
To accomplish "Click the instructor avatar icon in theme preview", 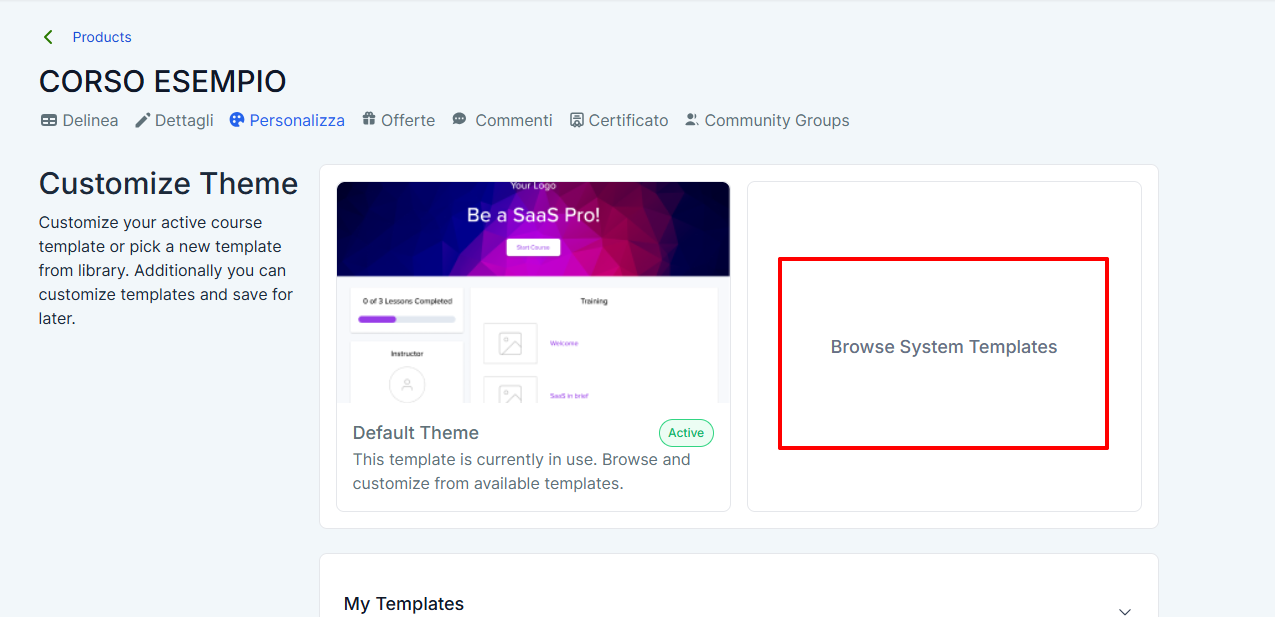I will pyautogui.click(x=407, y=384).
